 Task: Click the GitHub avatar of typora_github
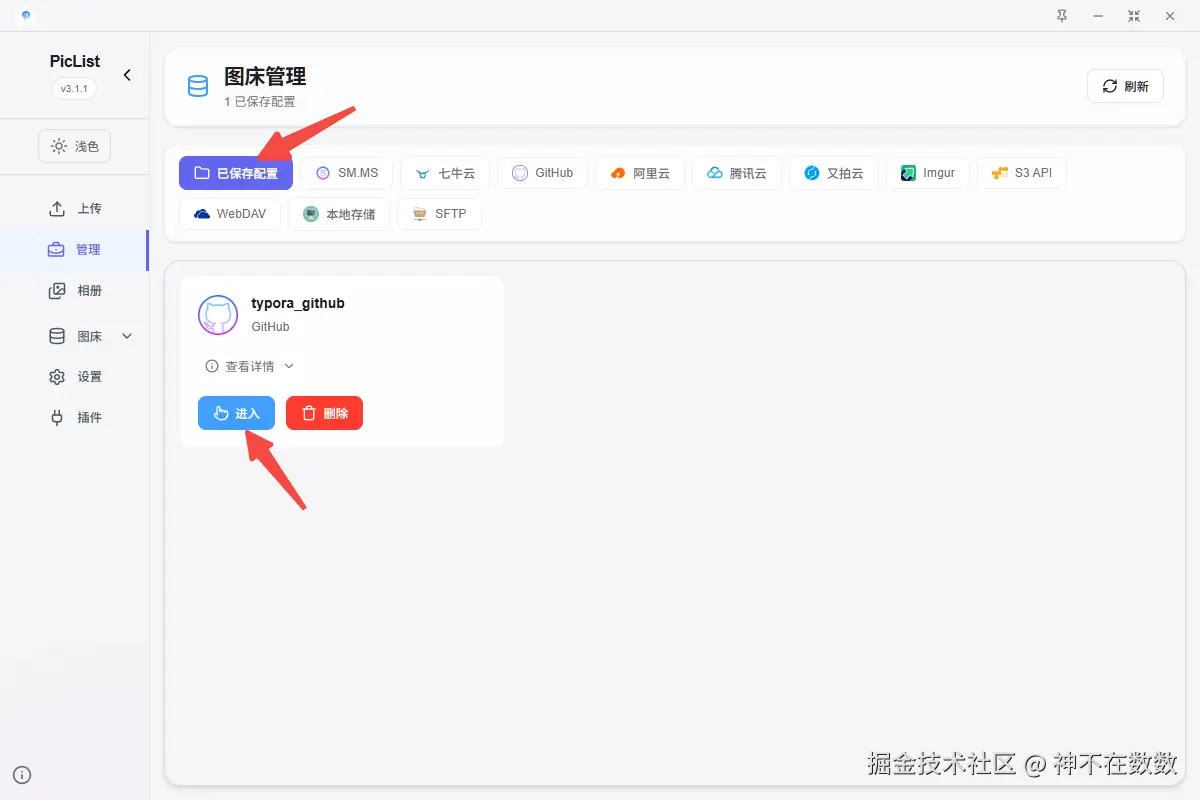point(218,315)
